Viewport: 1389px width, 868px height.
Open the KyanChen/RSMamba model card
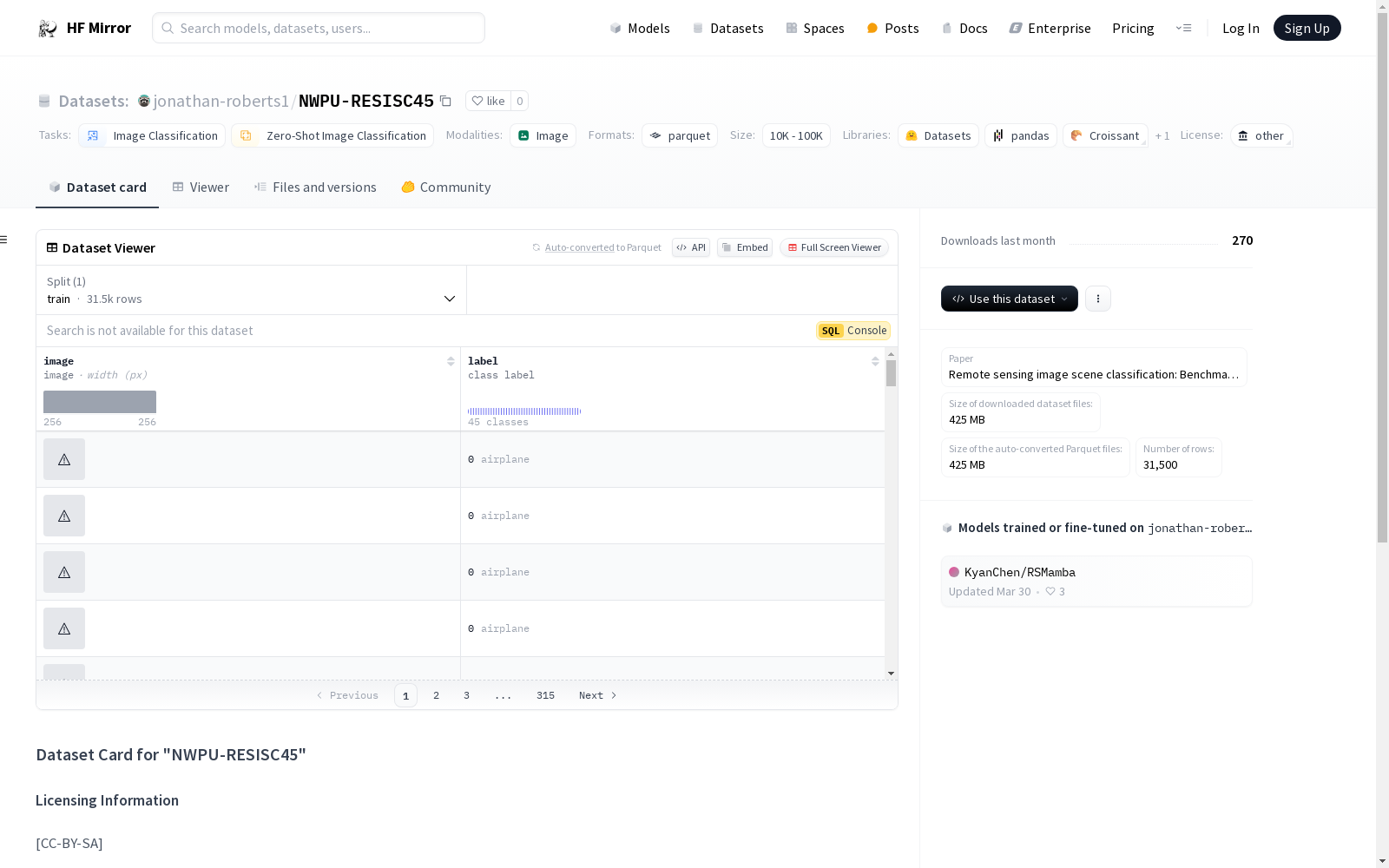pos(1096,582)
